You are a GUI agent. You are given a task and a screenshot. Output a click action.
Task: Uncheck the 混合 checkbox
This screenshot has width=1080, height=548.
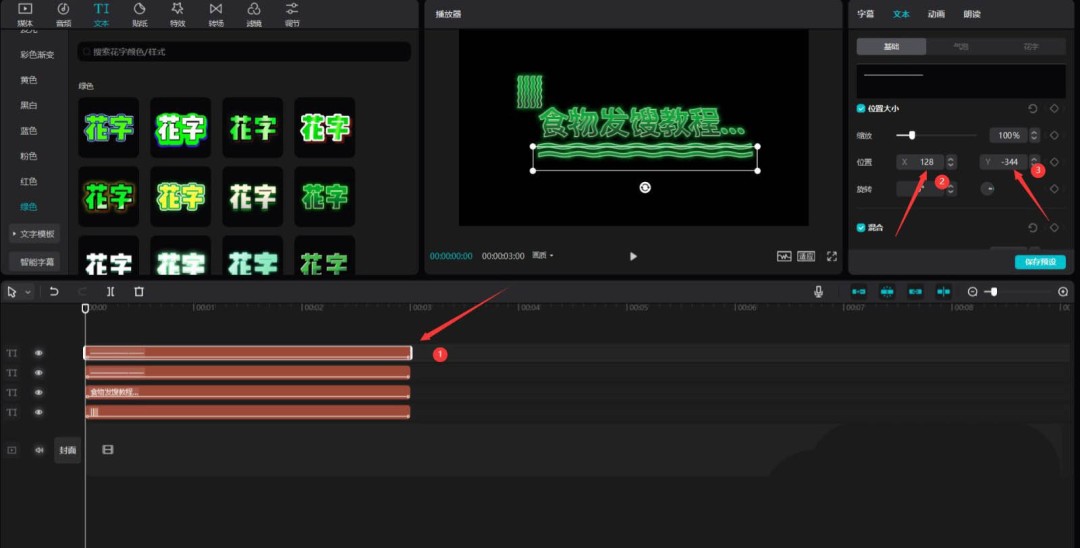point(861,227)
